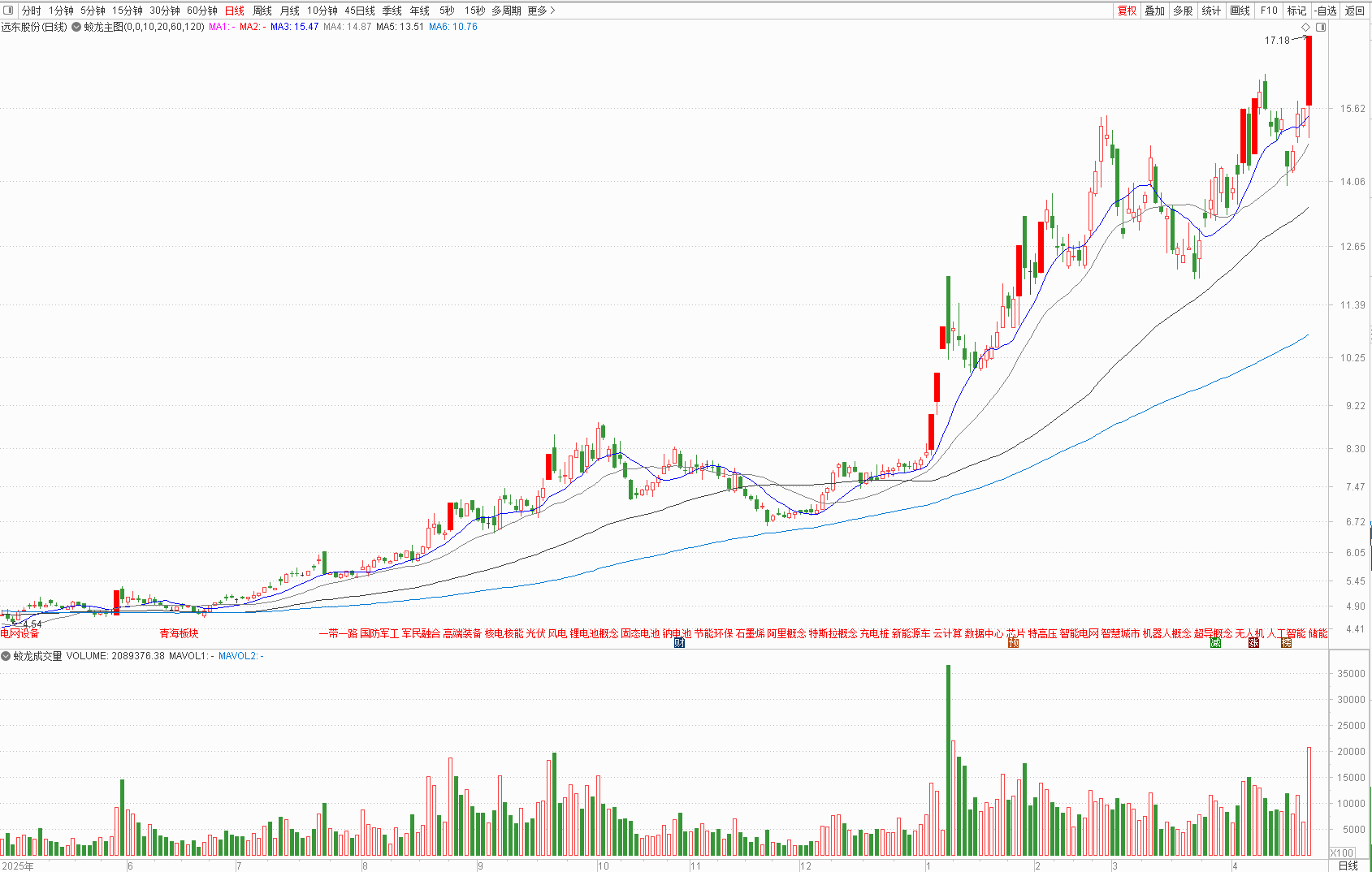Click the dark red 涨 marker icon
The height and width of the screenshot is (872, 1372).
click(x=1253, y=643)
